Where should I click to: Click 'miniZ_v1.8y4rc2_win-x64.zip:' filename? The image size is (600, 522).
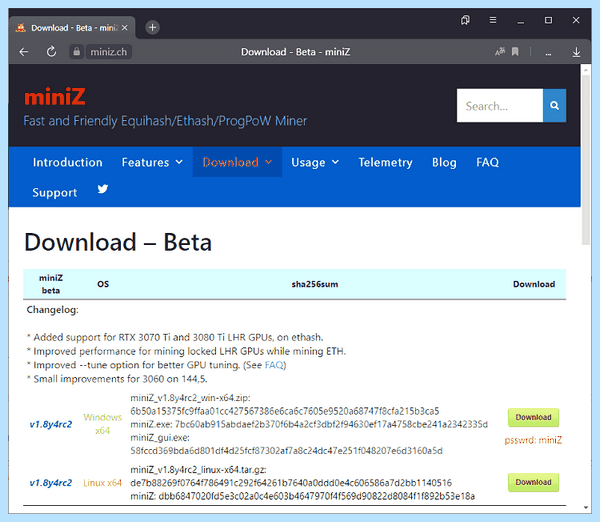click(190, 398)
